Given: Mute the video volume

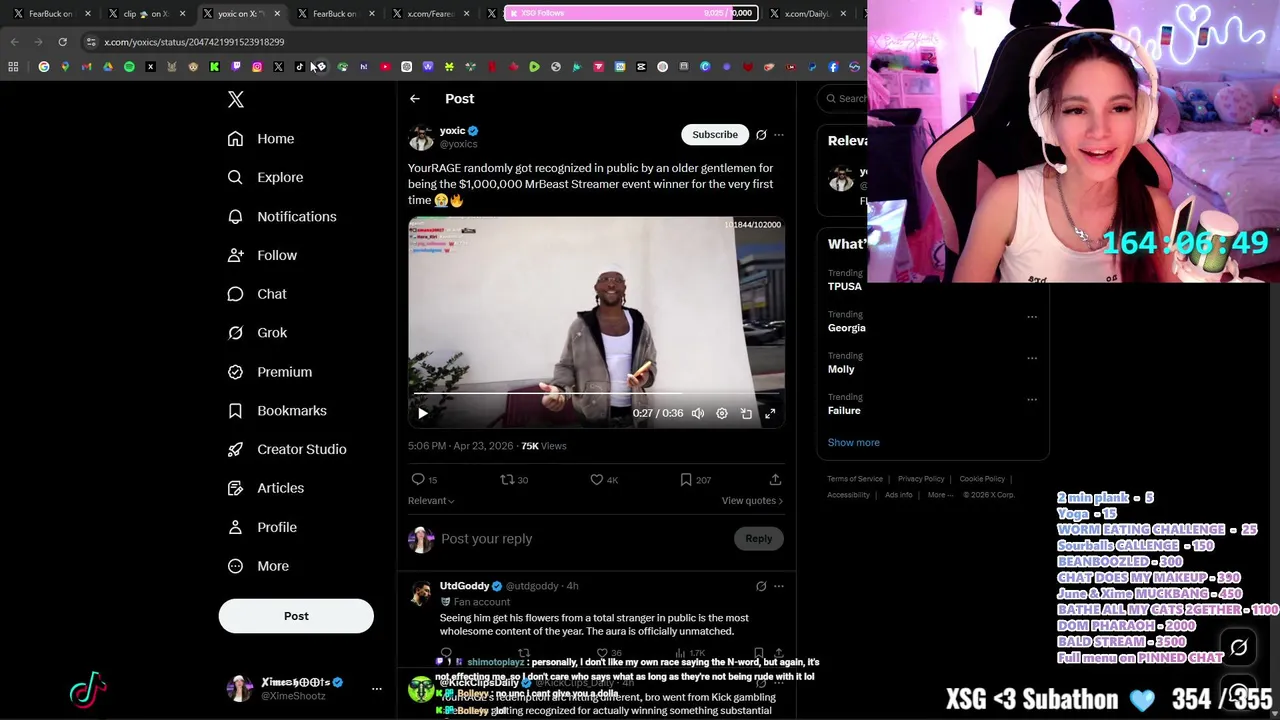Looking at the screenshot, I should tap(698, 413).
